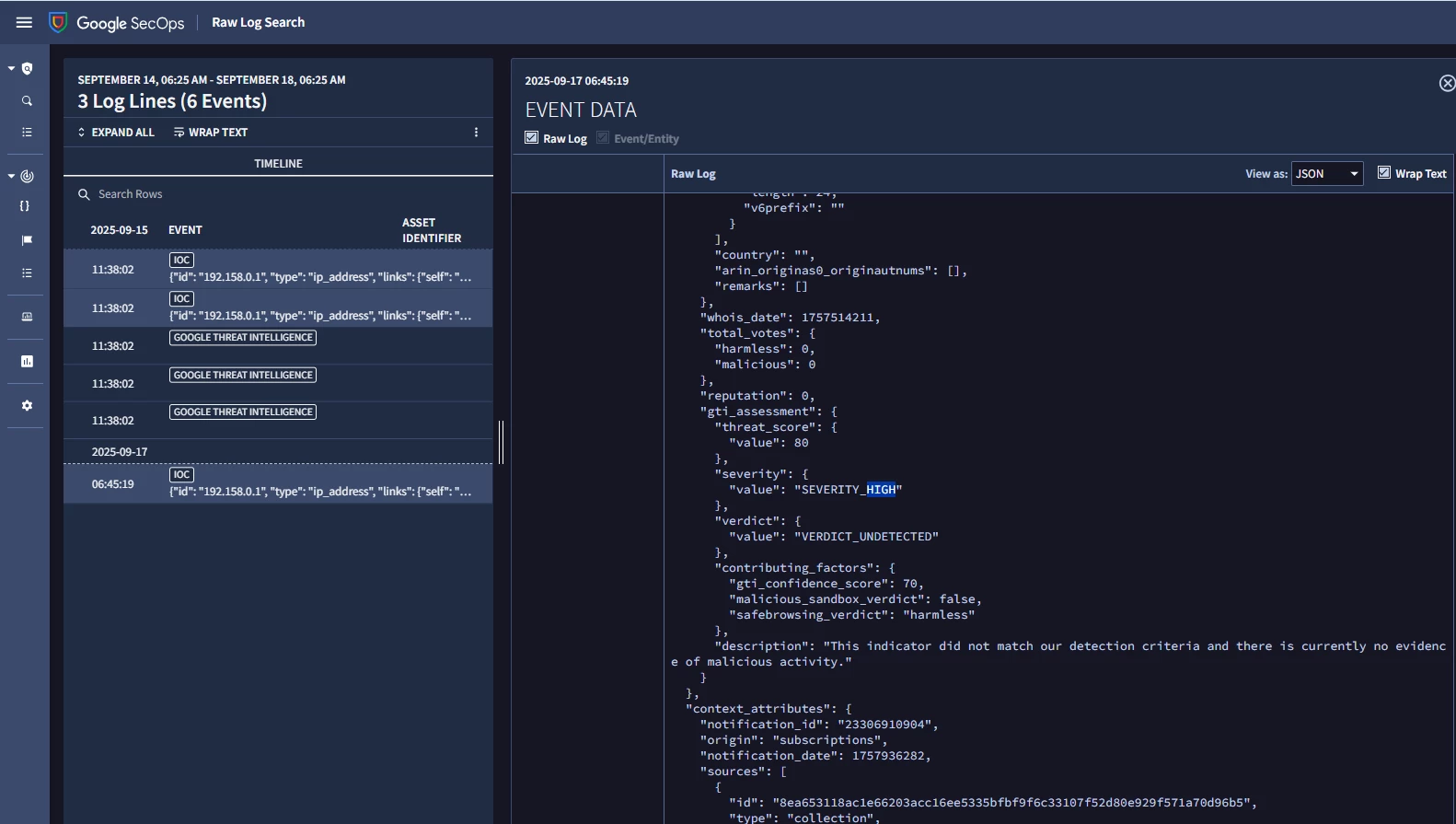Click the whois_date line
The image size is (1456, 824).
coord(790,318)
